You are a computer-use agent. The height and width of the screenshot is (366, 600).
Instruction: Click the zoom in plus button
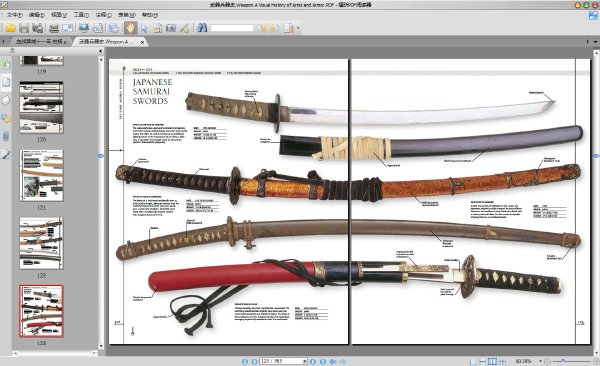[x=596, y=361]
